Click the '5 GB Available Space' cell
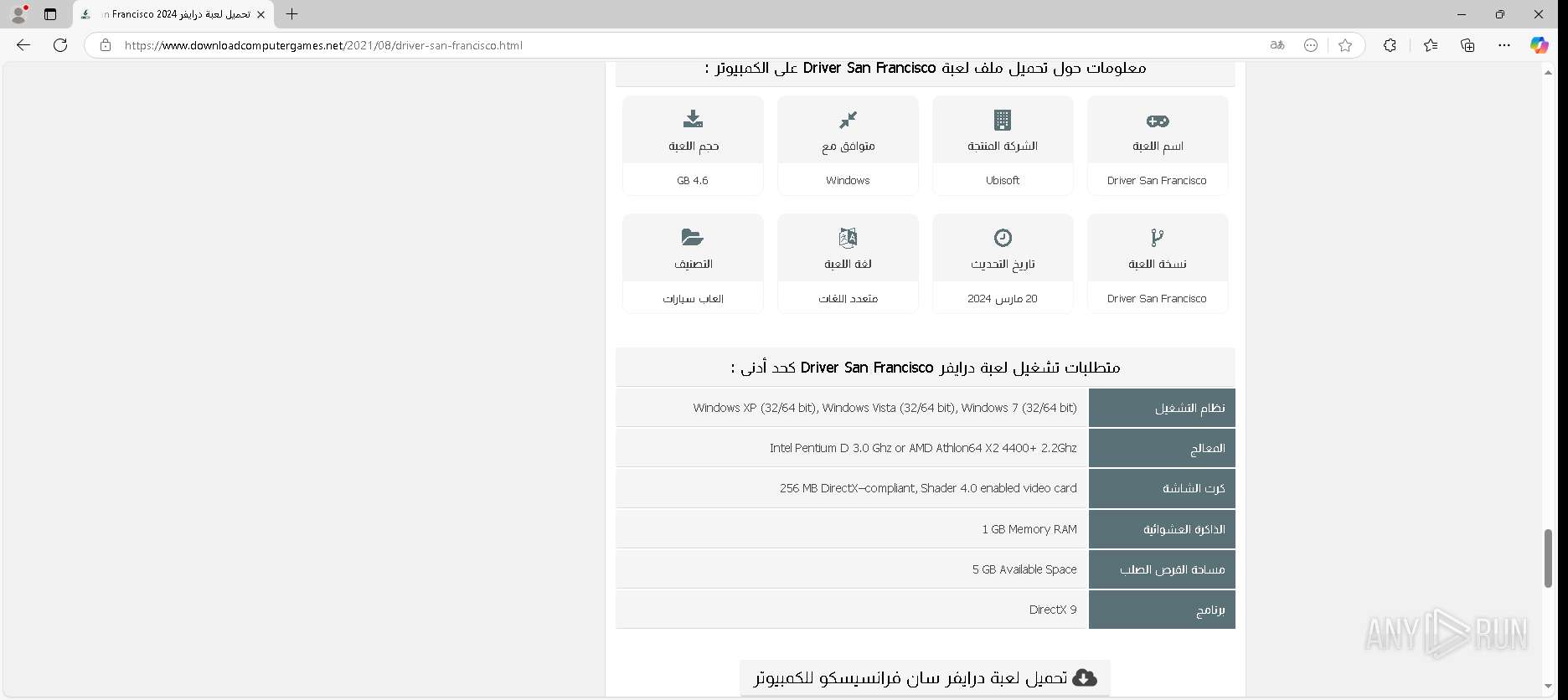Screen dimensions: 1568x700 tap(852, 569)
